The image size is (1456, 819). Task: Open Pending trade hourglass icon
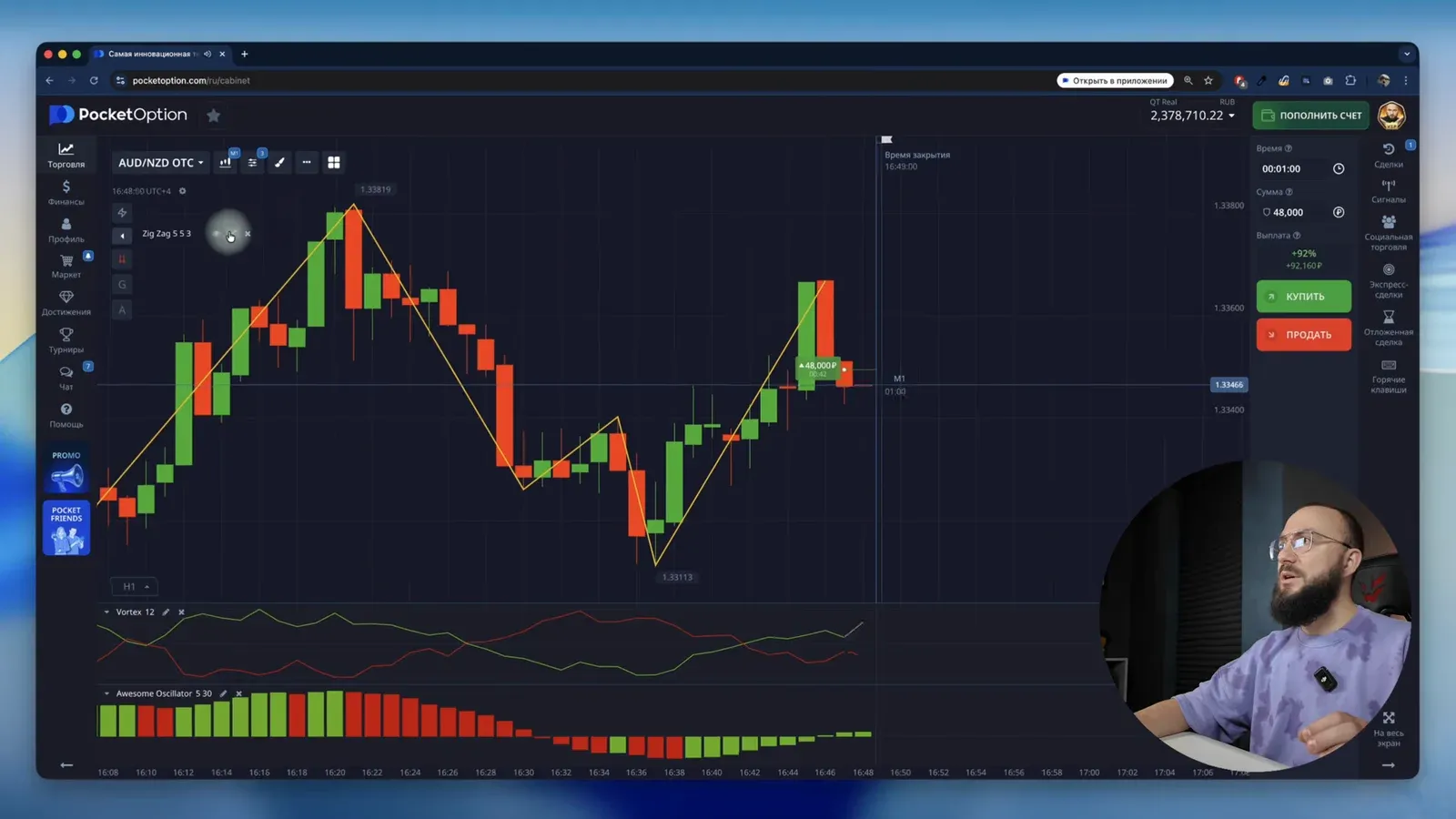[x=1389, y=328]
